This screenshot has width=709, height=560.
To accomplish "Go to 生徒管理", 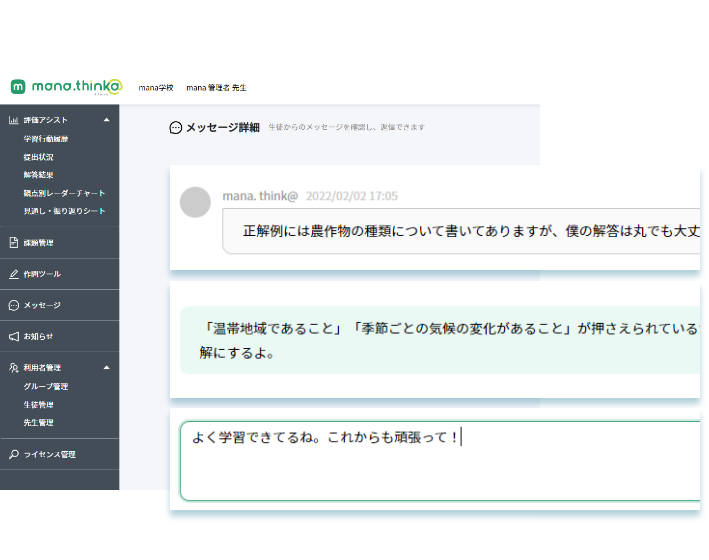I will click(x=38, y=404).
